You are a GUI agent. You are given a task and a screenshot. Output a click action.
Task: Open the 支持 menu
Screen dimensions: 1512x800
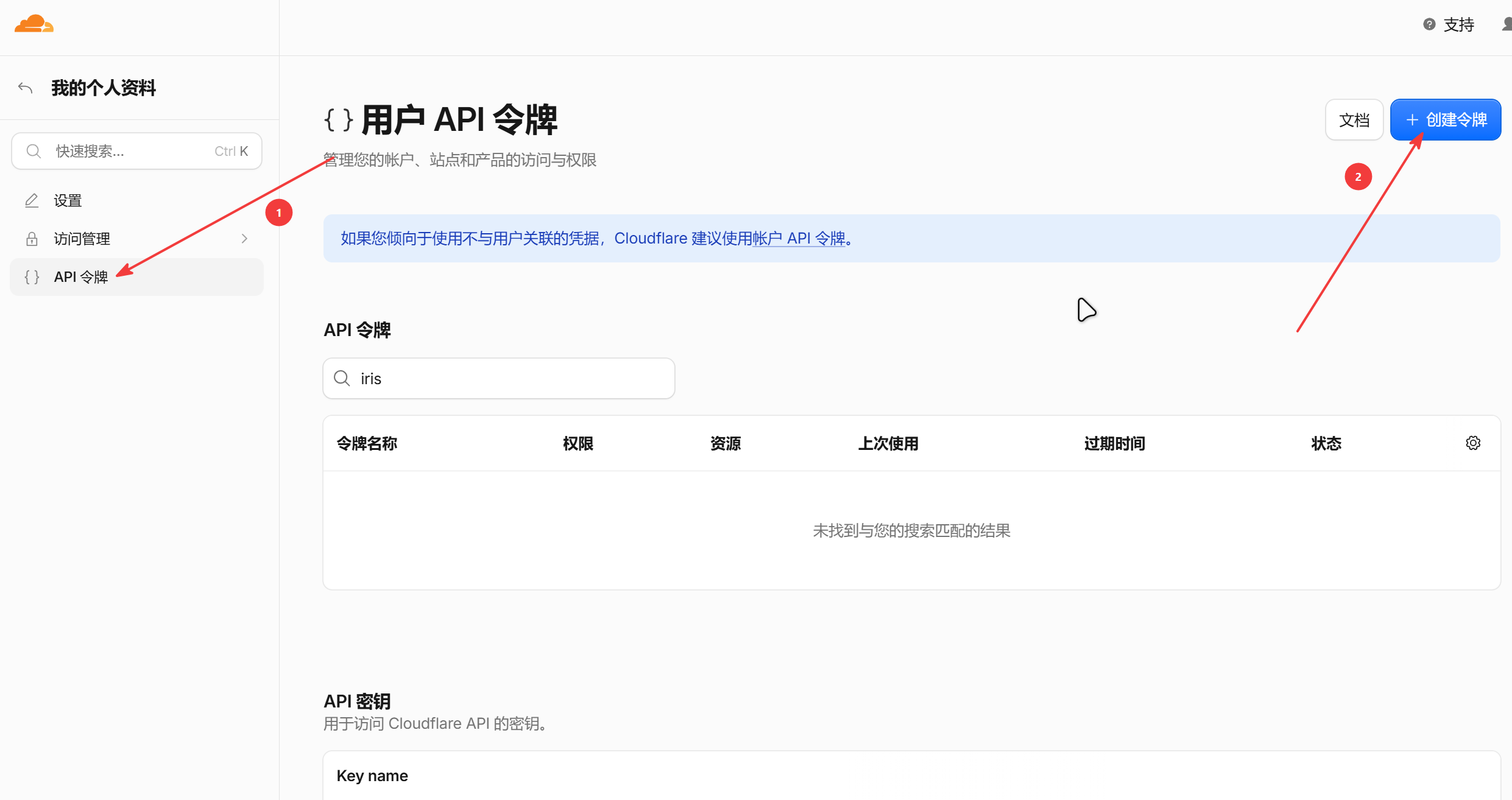coord(1449,24)
